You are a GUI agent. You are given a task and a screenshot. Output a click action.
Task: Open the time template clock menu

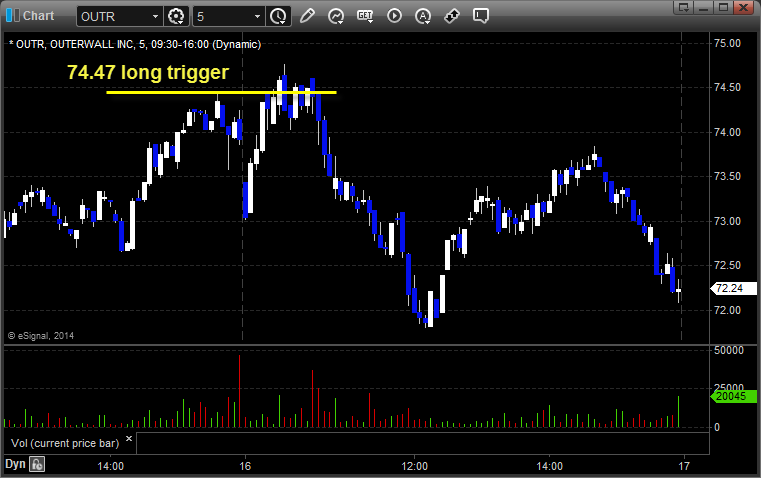click(x=278, y=16)
